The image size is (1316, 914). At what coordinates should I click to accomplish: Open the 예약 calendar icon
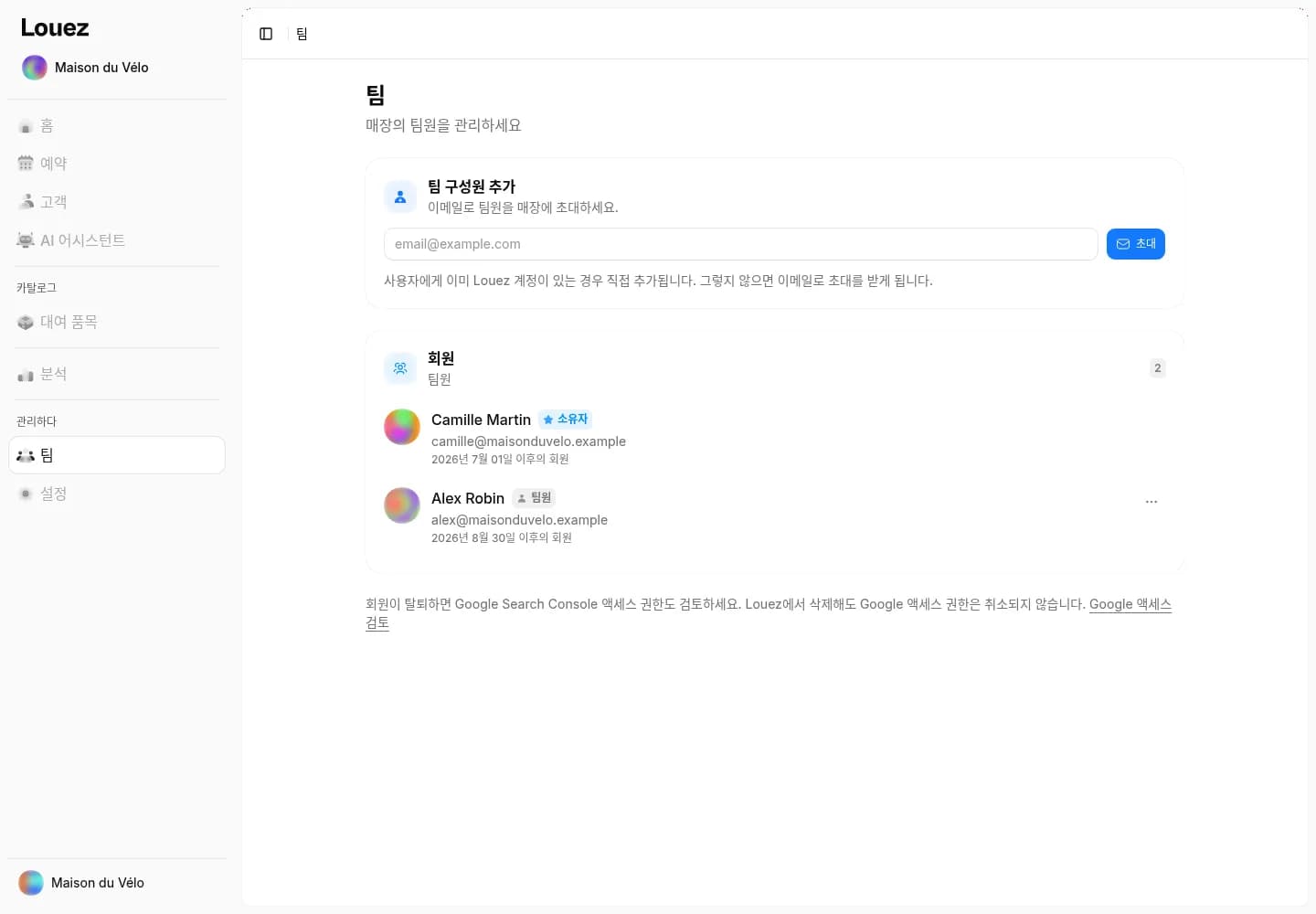pos(26,164)
